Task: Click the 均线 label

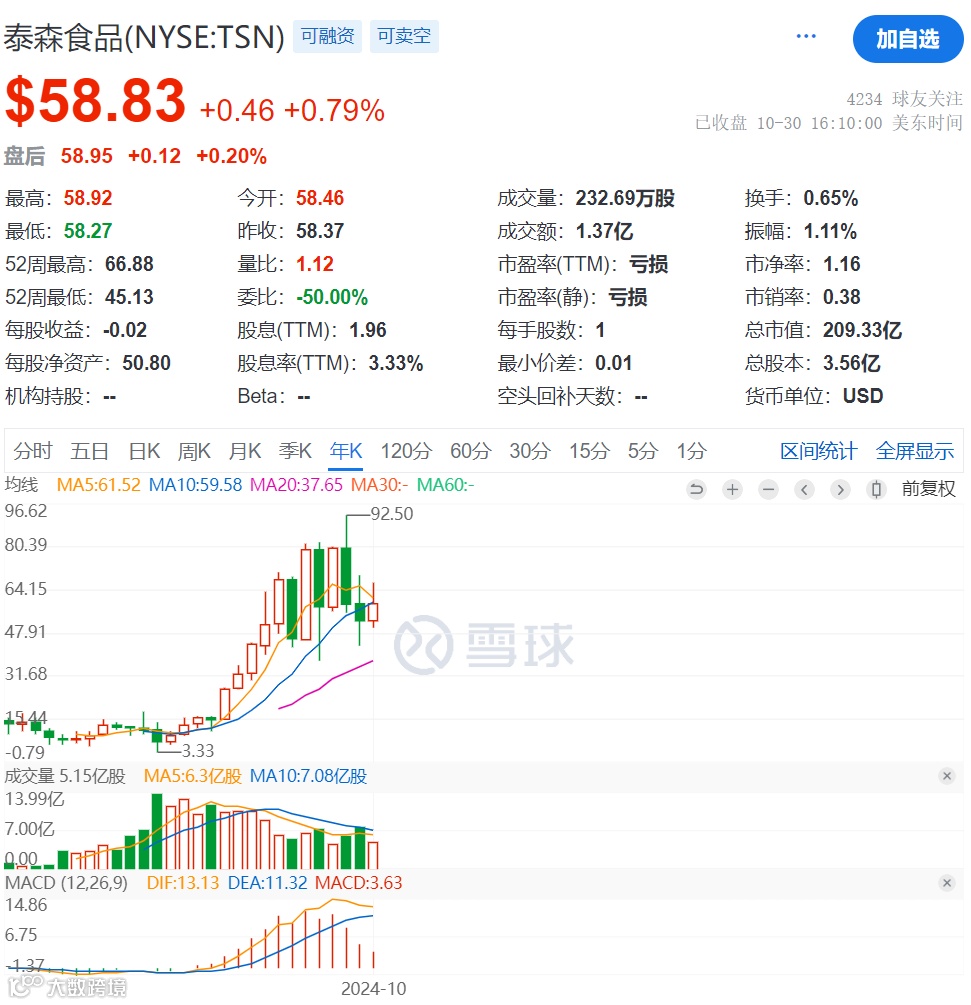Action: (22, 485)
